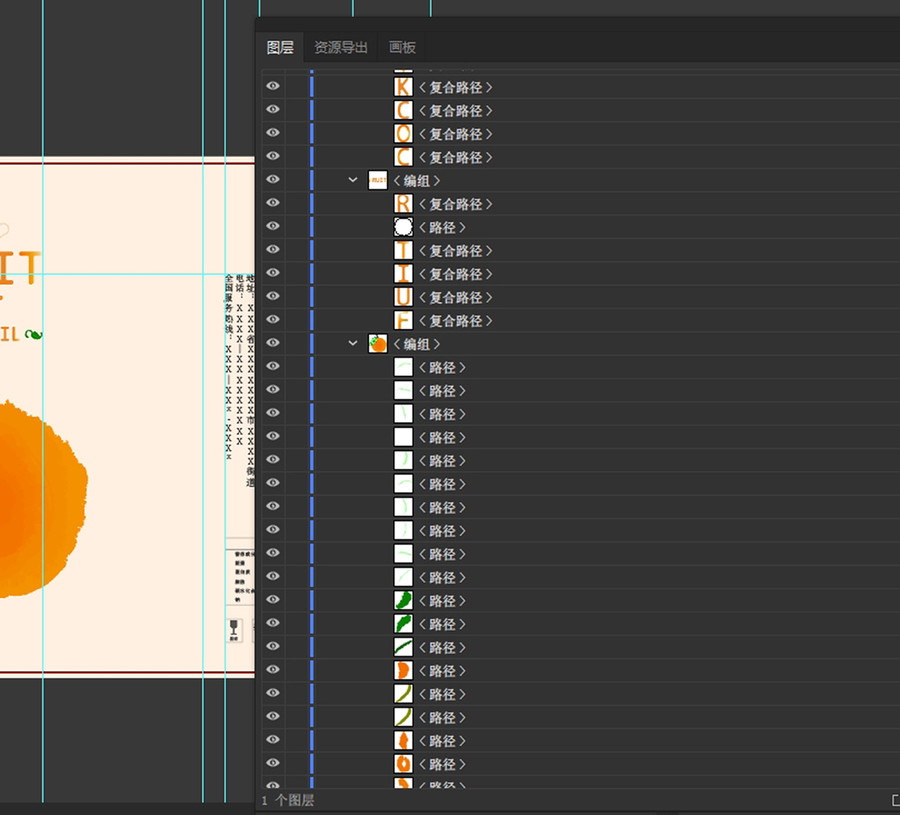Hide the orange fruit group via eye icon
The height and width of the screenshot is (815, 900).
coord(273,343)
